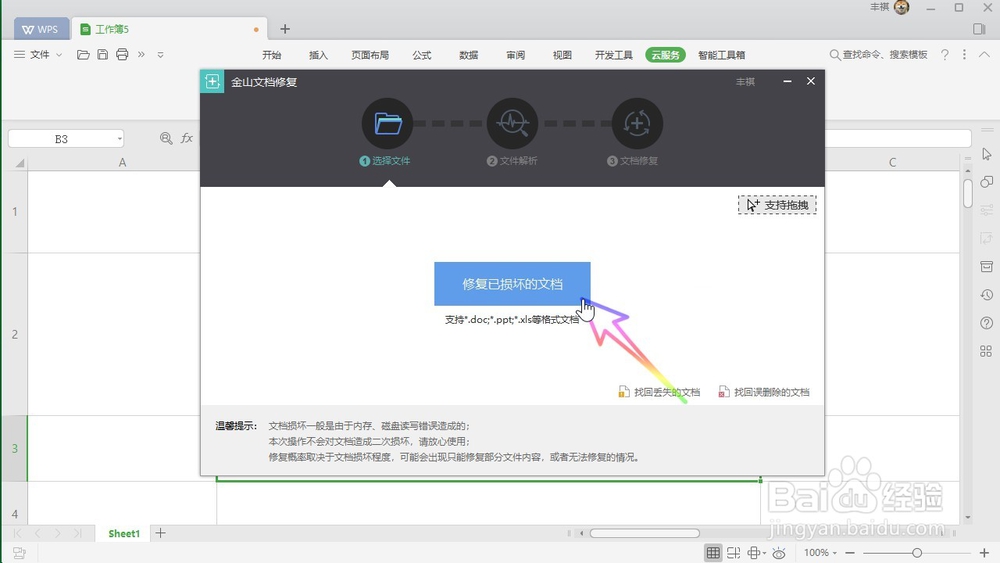Click the 支持拖拽 drag area

pos(777,205)
